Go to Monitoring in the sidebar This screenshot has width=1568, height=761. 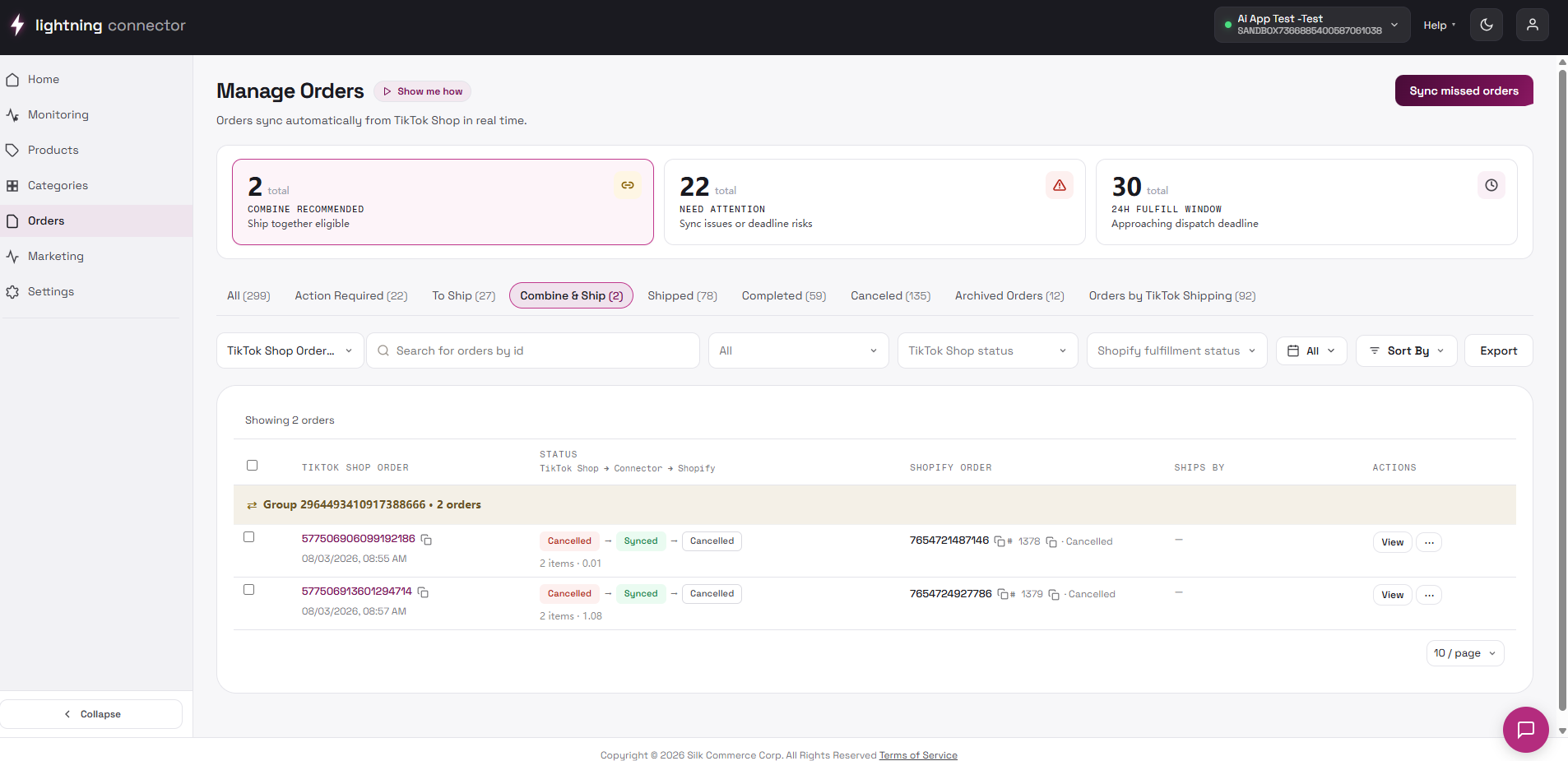pyautogui.click(x=96, y=114)
